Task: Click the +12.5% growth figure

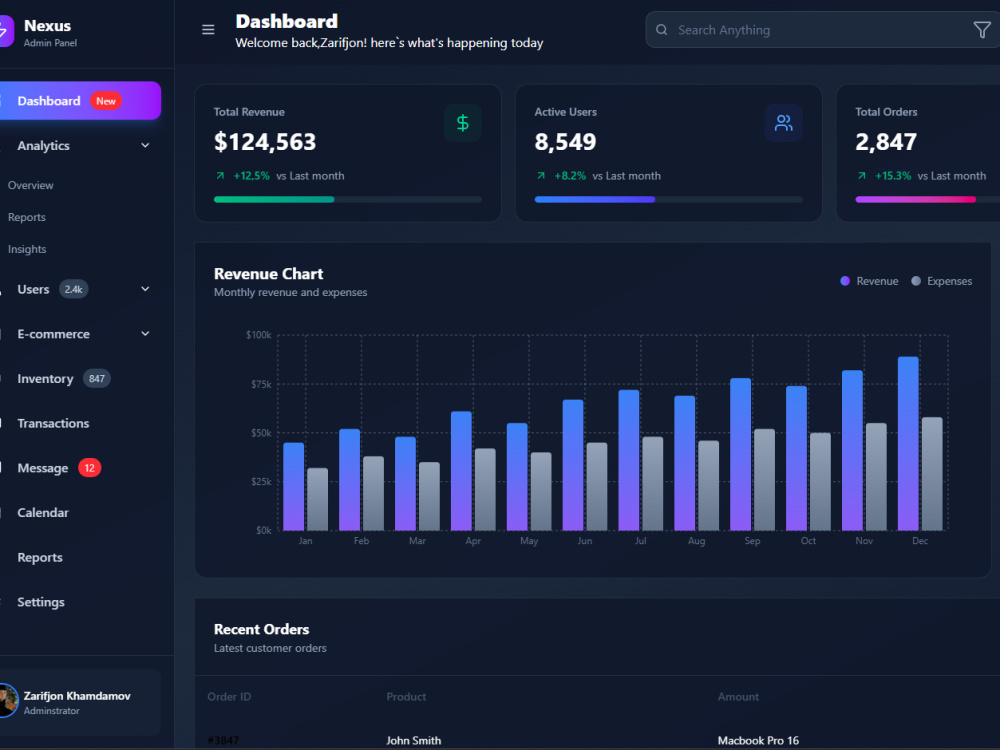Action: (251, 176)
